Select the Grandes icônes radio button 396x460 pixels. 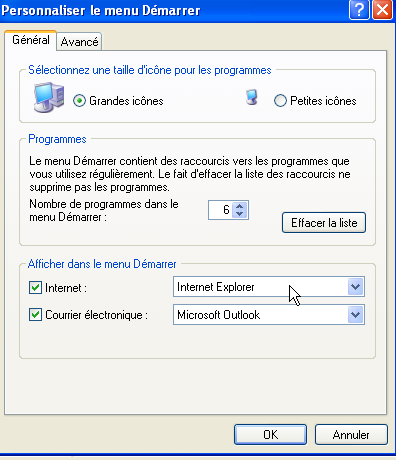(x=79, y=101)
